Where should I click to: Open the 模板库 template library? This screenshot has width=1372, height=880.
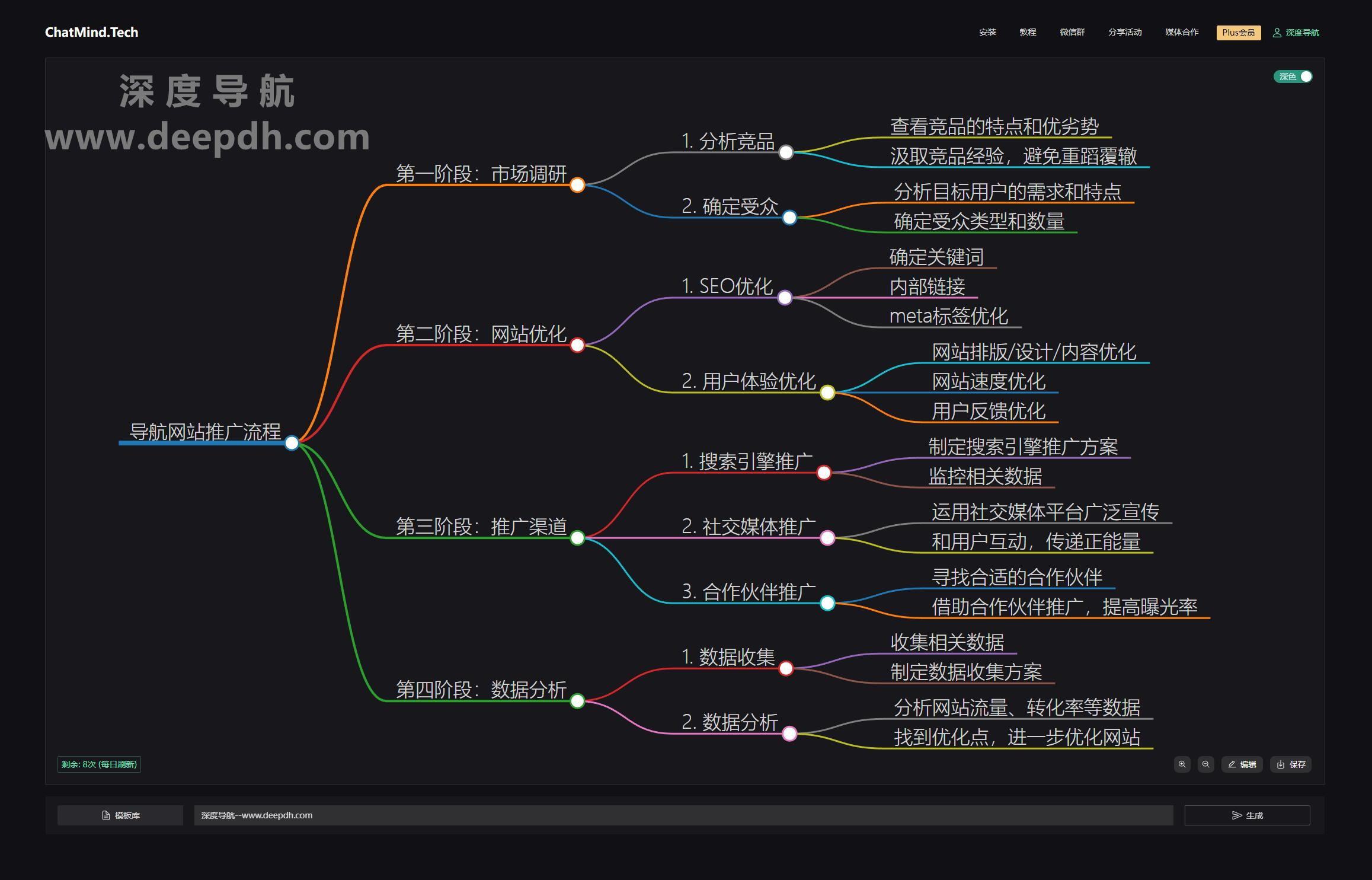click(x=120, y=815)
